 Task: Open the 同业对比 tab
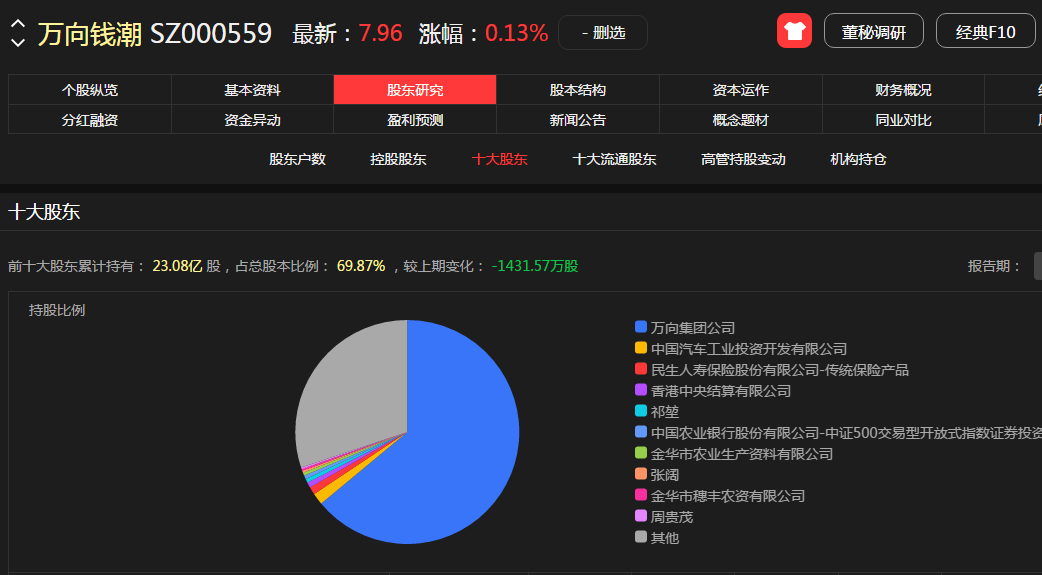903,120
